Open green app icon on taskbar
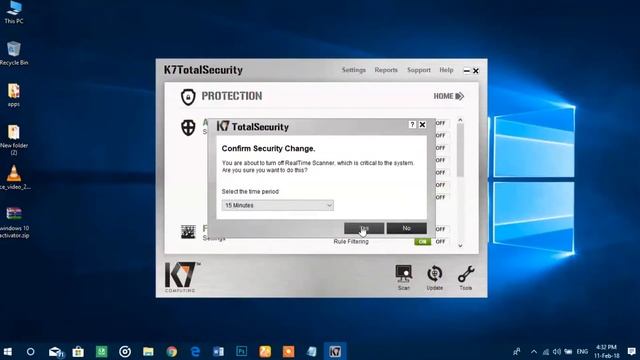The height and width of the screenshot is (360, 640). 101,351
